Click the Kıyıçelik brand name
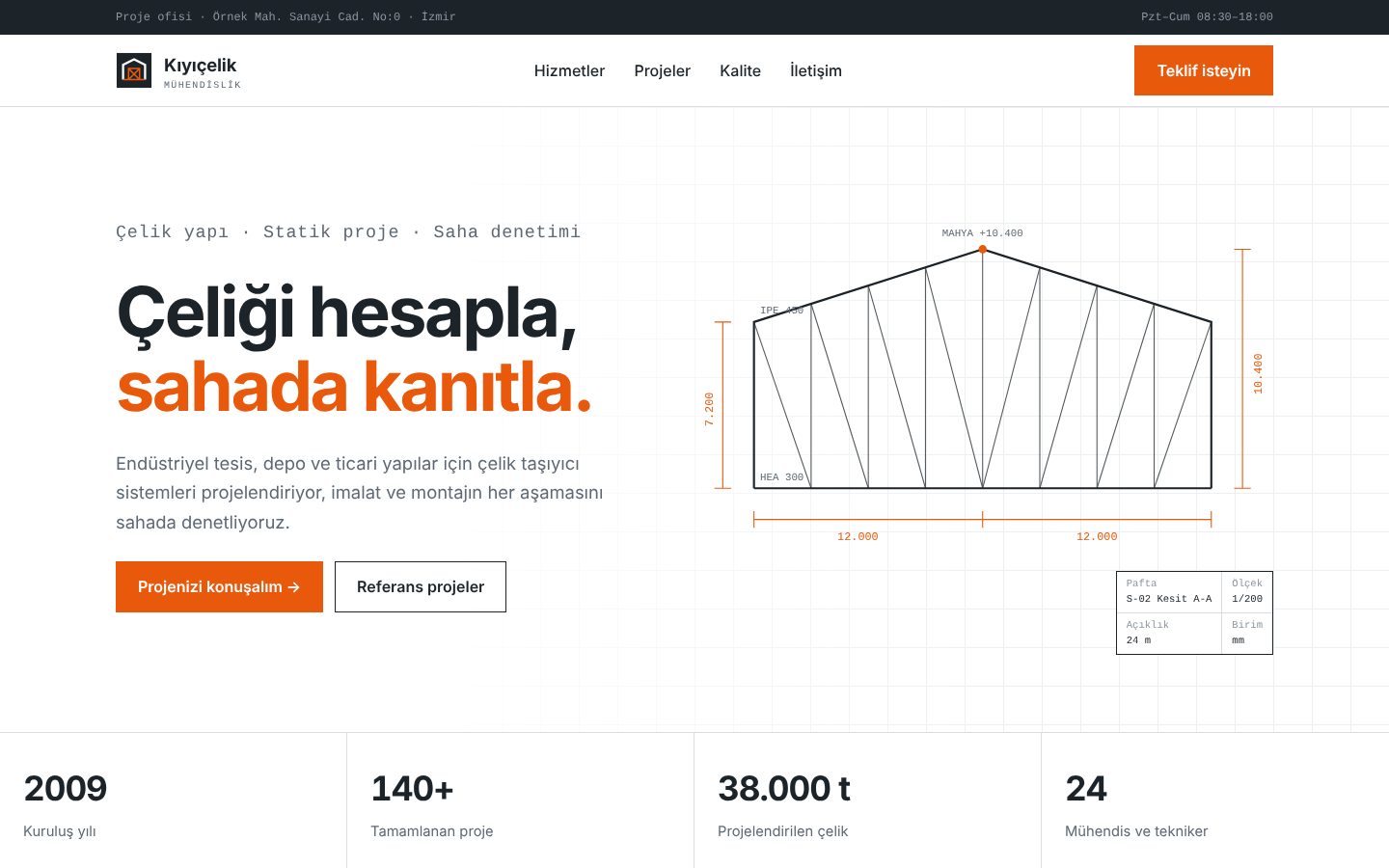Screen dimensions: 1389x868 [x=200, y=65]
